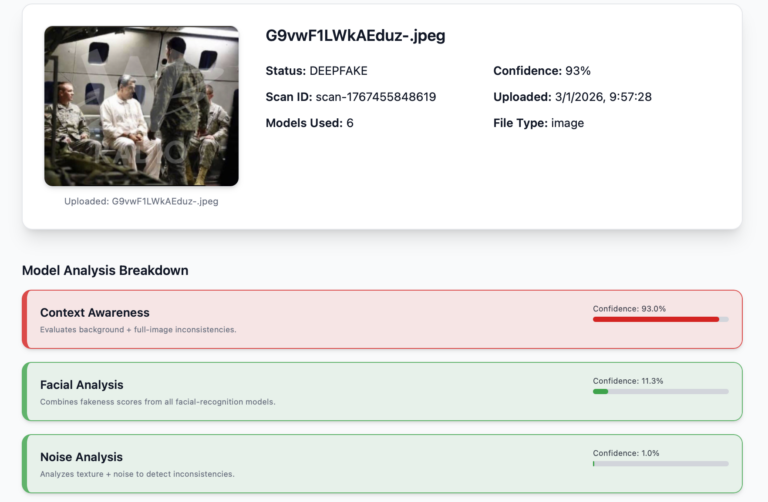Click the Facial Analysis description text

point(157,401)
